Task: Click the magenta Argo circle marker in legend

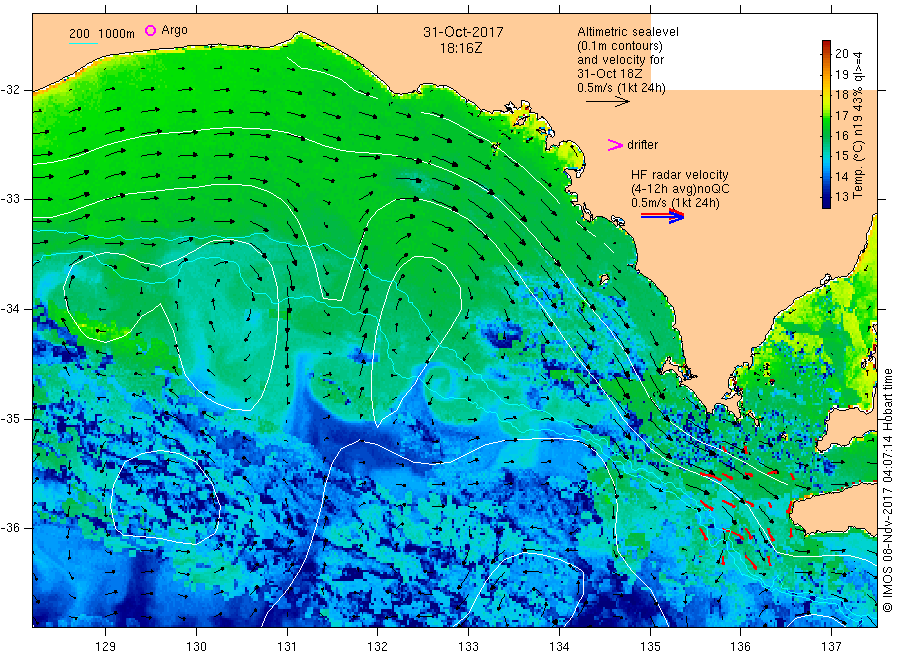Action: click(x=150, y=30)
